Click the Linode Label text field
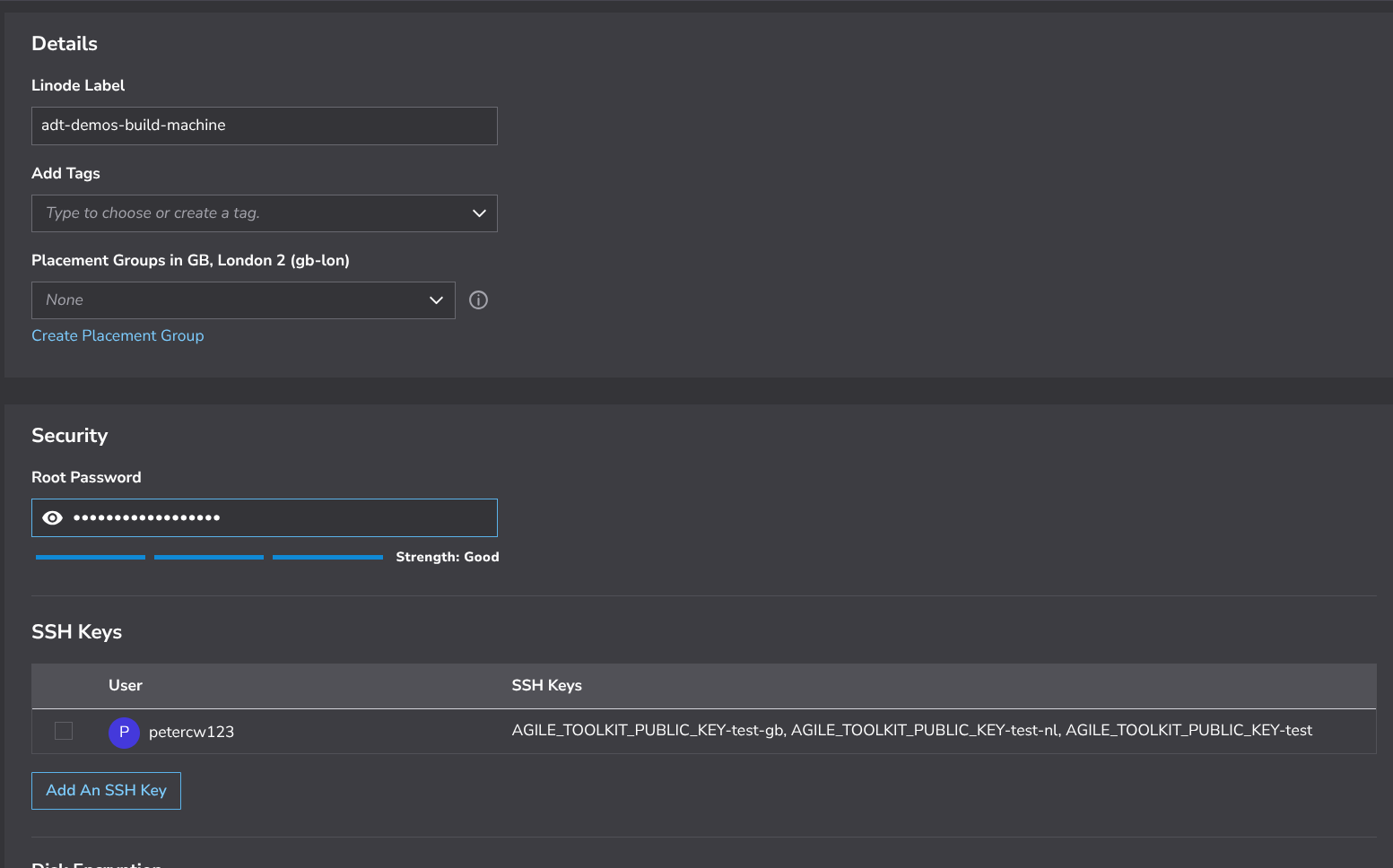 [264, 126]
